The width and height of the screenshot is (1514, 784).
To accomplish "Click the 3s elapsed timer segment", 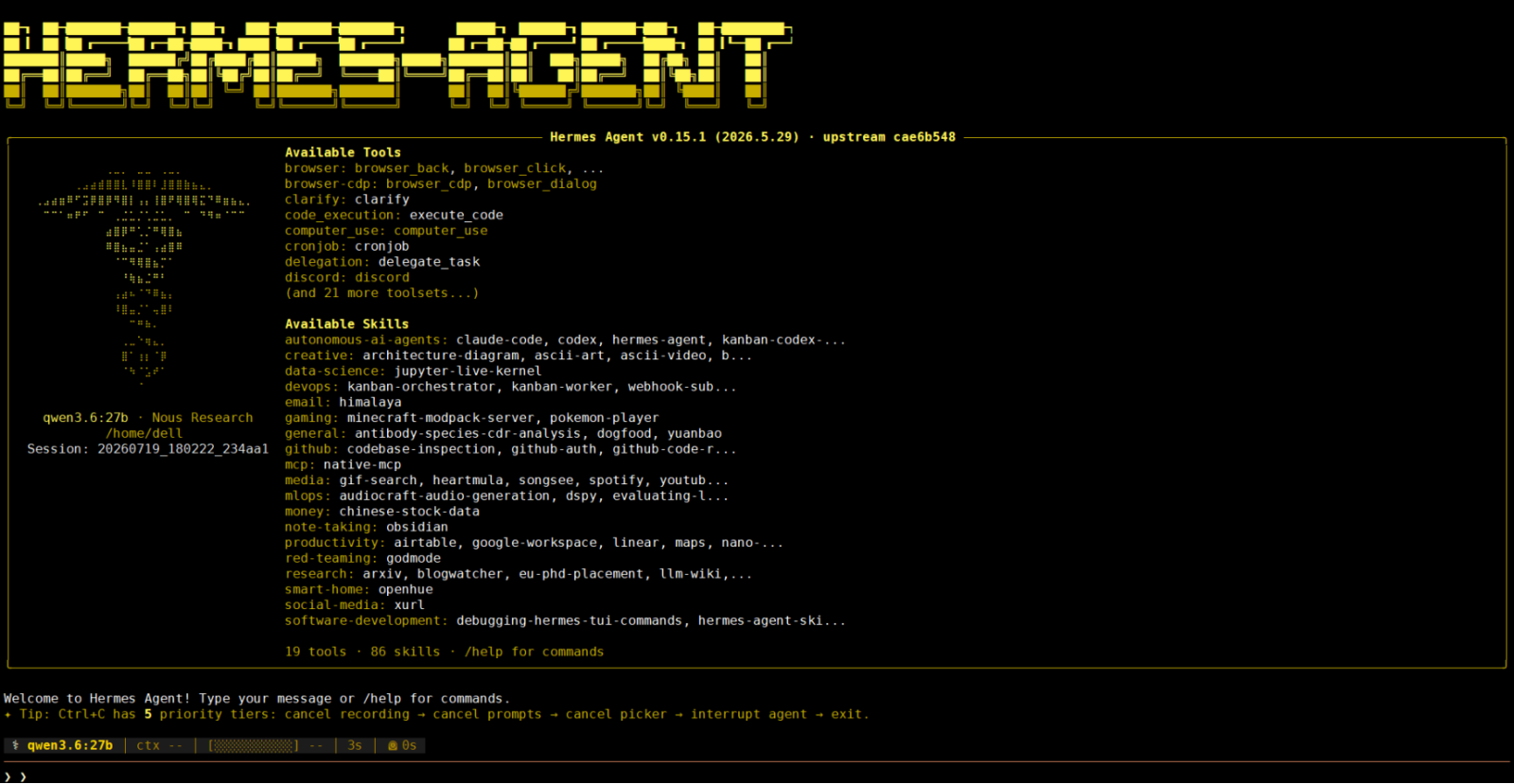I will coord(355,745).
